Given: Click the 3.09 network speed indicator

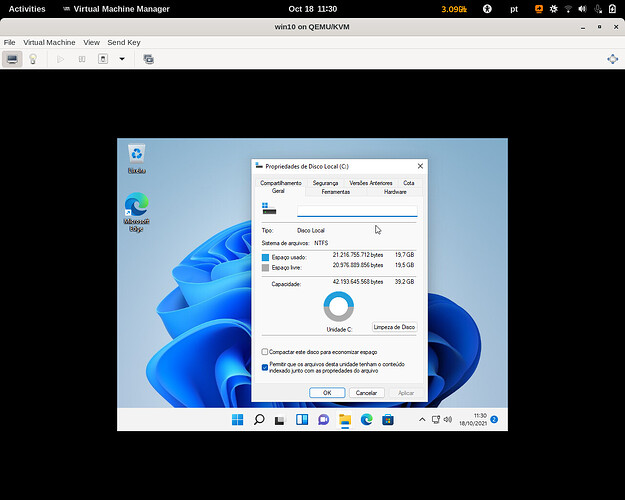Looking at the screenshot, I should click(454, 9).
